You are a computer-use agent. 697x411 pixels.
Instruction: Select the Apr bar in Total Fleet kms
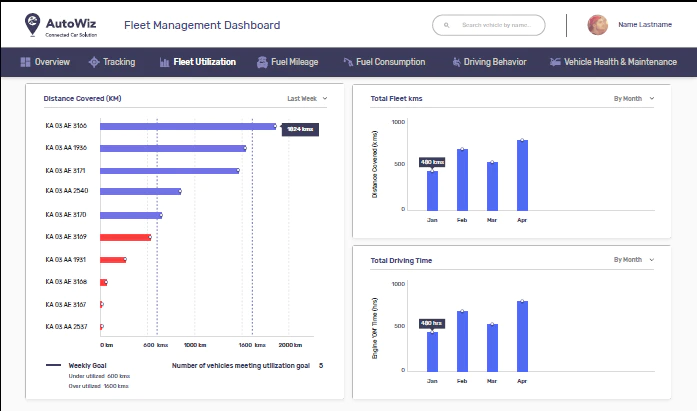(x=522, y=176)
